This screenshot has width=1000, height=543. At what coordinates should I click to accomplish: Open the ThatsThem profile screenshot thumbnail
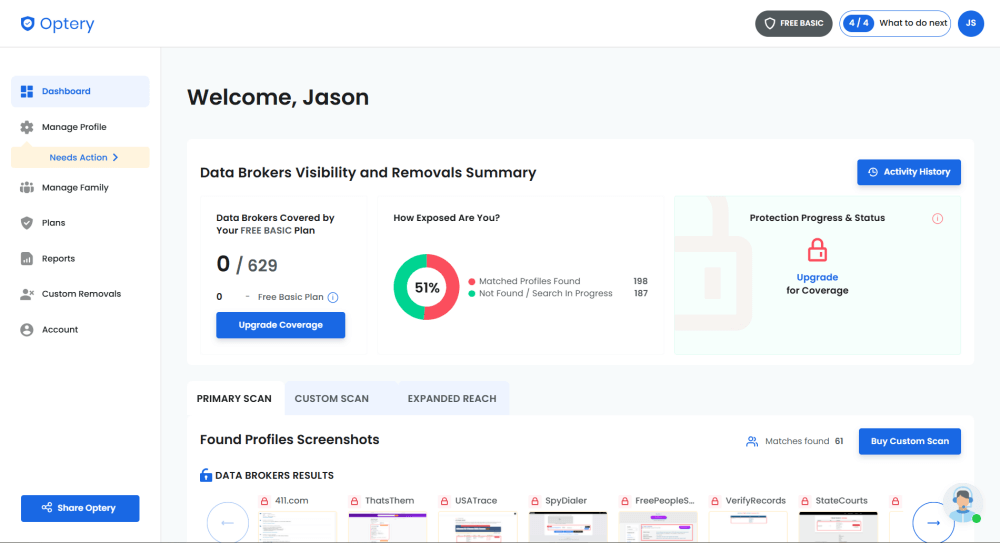(387, 527)
